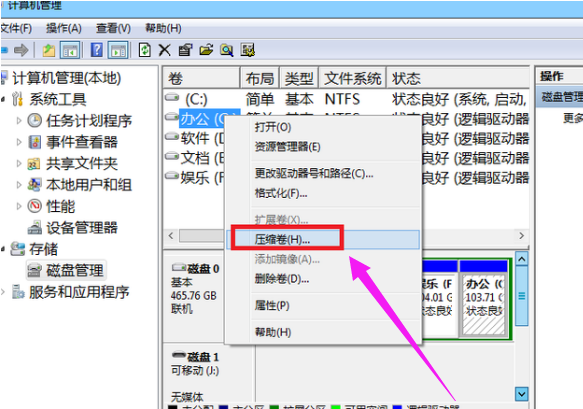
Task: Click the 状态 column header
Action: point(458,78)
